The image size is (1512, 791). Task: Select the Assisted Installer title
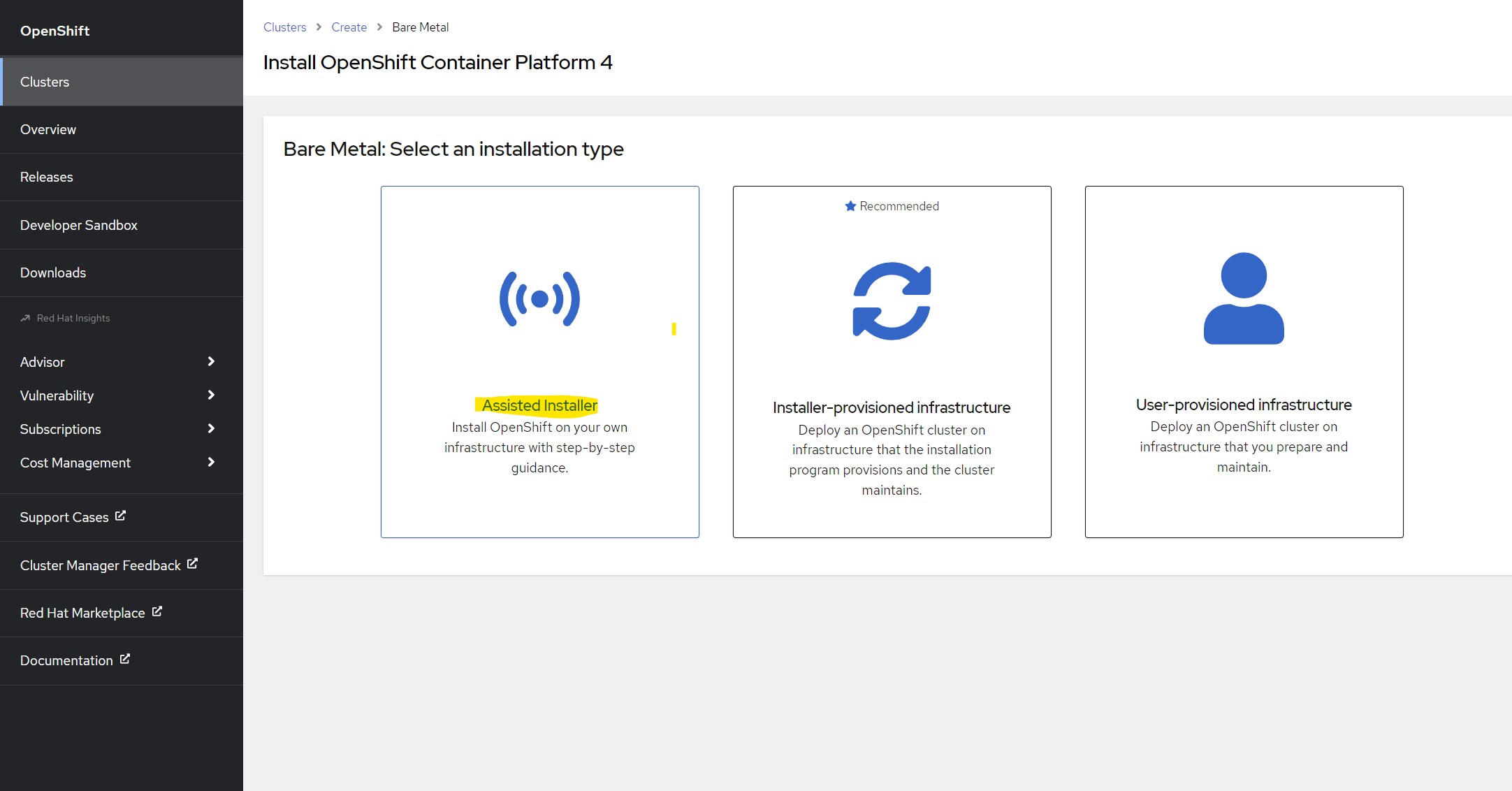539,405
